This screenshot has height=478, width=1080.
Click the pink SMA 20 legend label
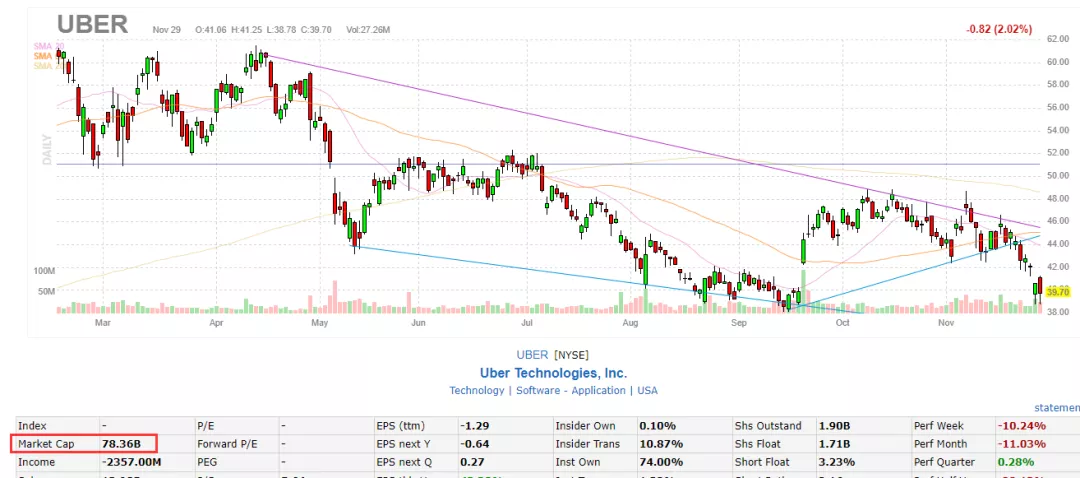click(x=48, y=45)
